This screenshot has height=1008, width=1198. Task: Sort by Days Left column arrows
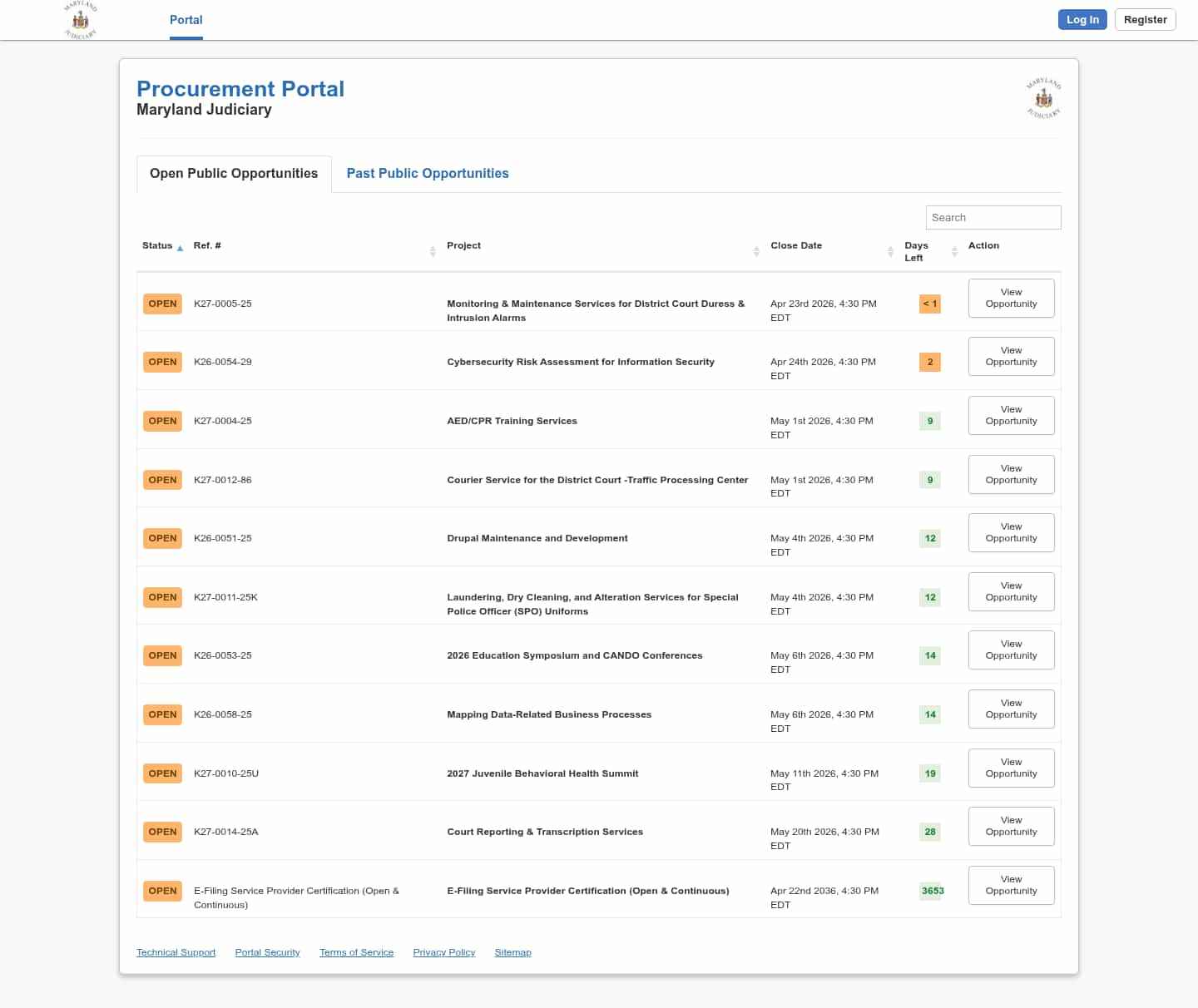(954, 251)
